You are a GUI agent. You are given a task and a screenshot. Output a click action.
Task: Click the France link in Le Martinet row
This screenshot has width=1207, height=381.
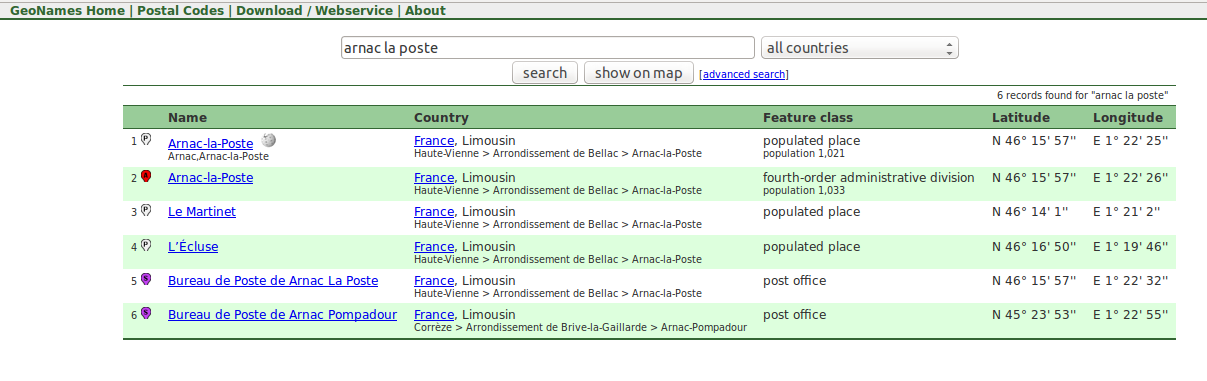[x=434, y=212]
